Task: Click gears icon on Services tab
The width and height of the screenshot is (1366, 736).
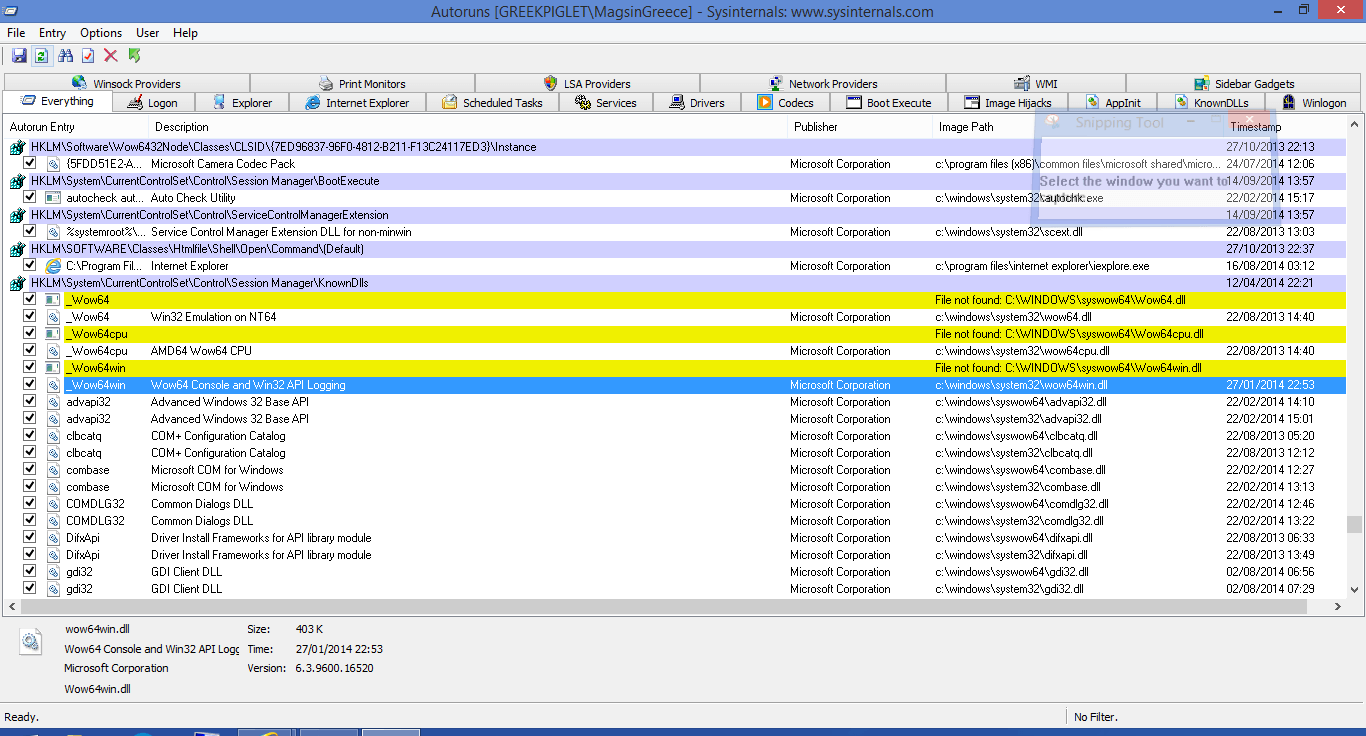Action: click(583, 102)
